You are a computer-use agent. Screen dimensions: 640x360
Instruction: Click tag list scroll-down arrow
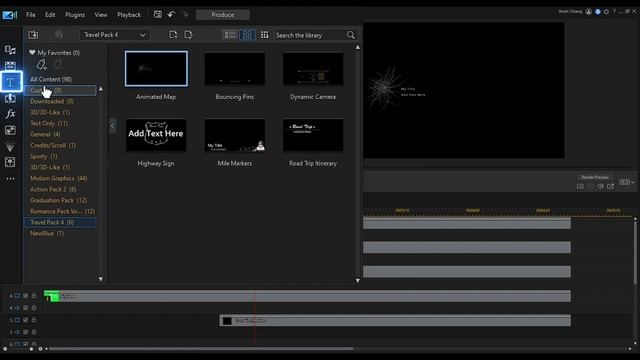[x=101, y=279]
